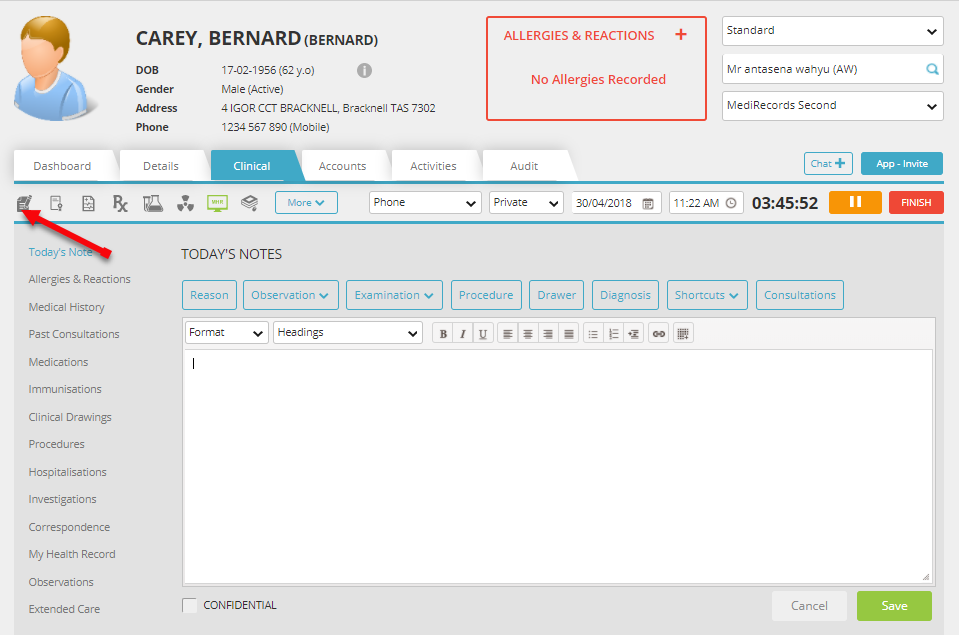Viewport: 959px width, 635px height.
Task: Switch to the Audit tab
Action: [524, 166]
